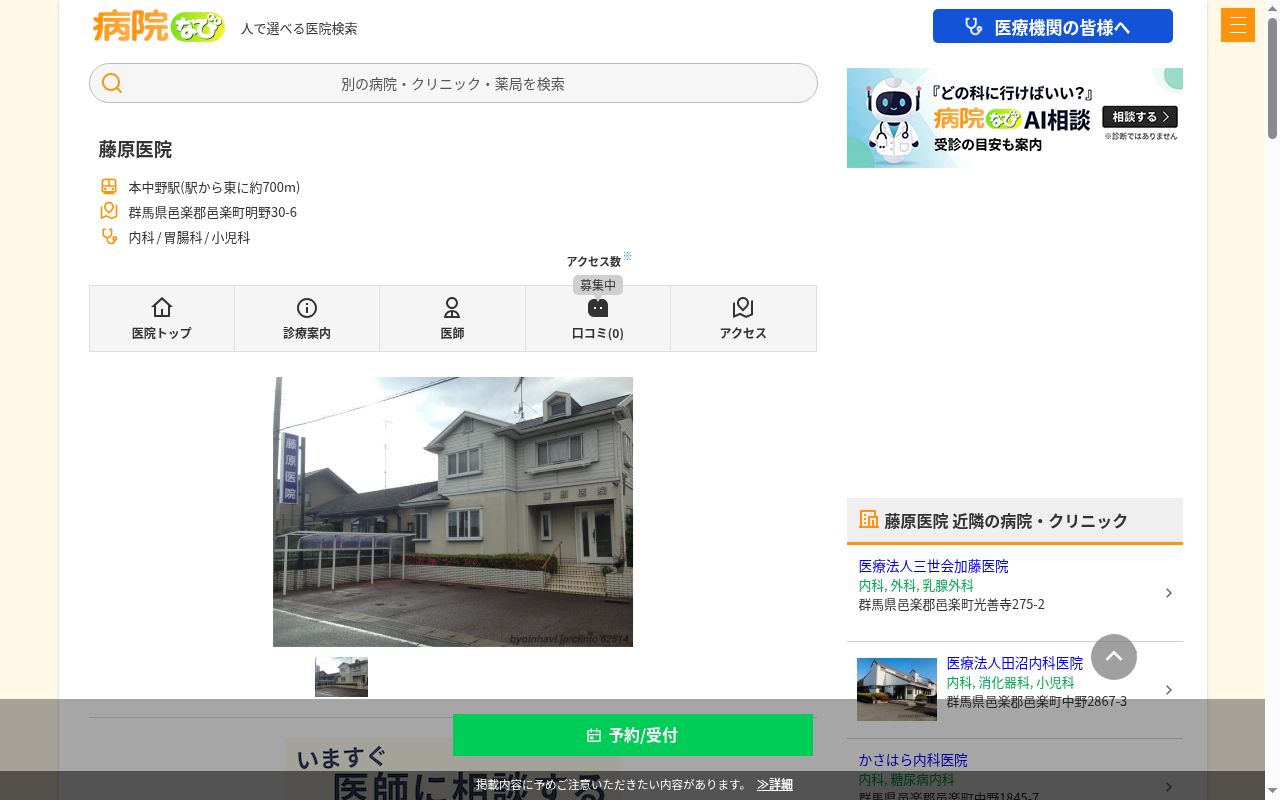Click the map pin address icon
The height and width of the screenshot is (800, 1280).
(x=109, y=211)
